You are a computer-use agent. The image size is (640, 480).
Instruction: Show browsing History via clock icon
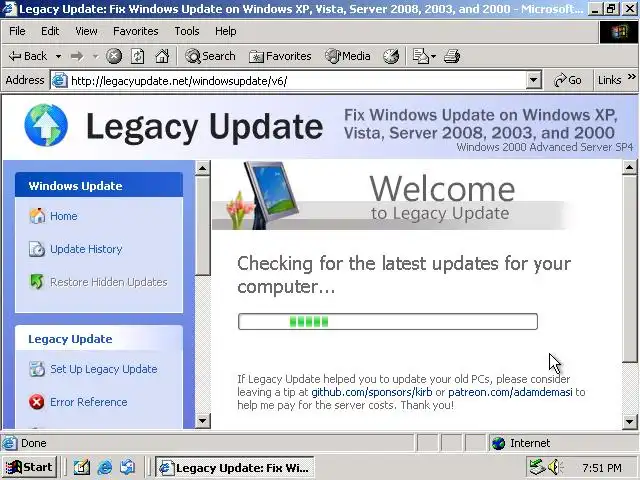point(391,56)
